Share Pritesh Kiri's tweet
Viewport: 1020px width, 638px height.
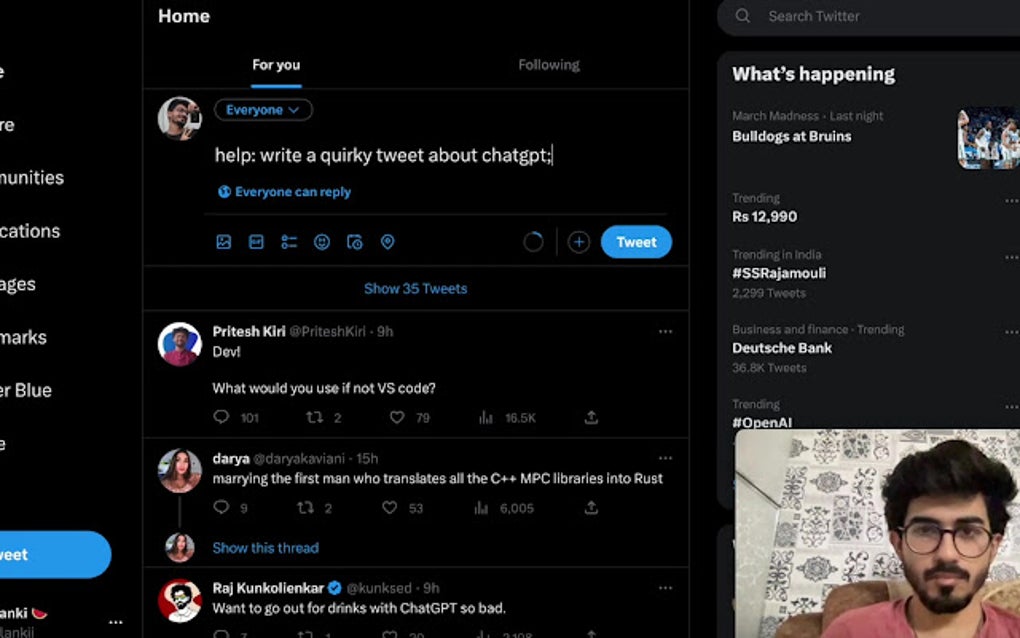(x=591, y=417)
